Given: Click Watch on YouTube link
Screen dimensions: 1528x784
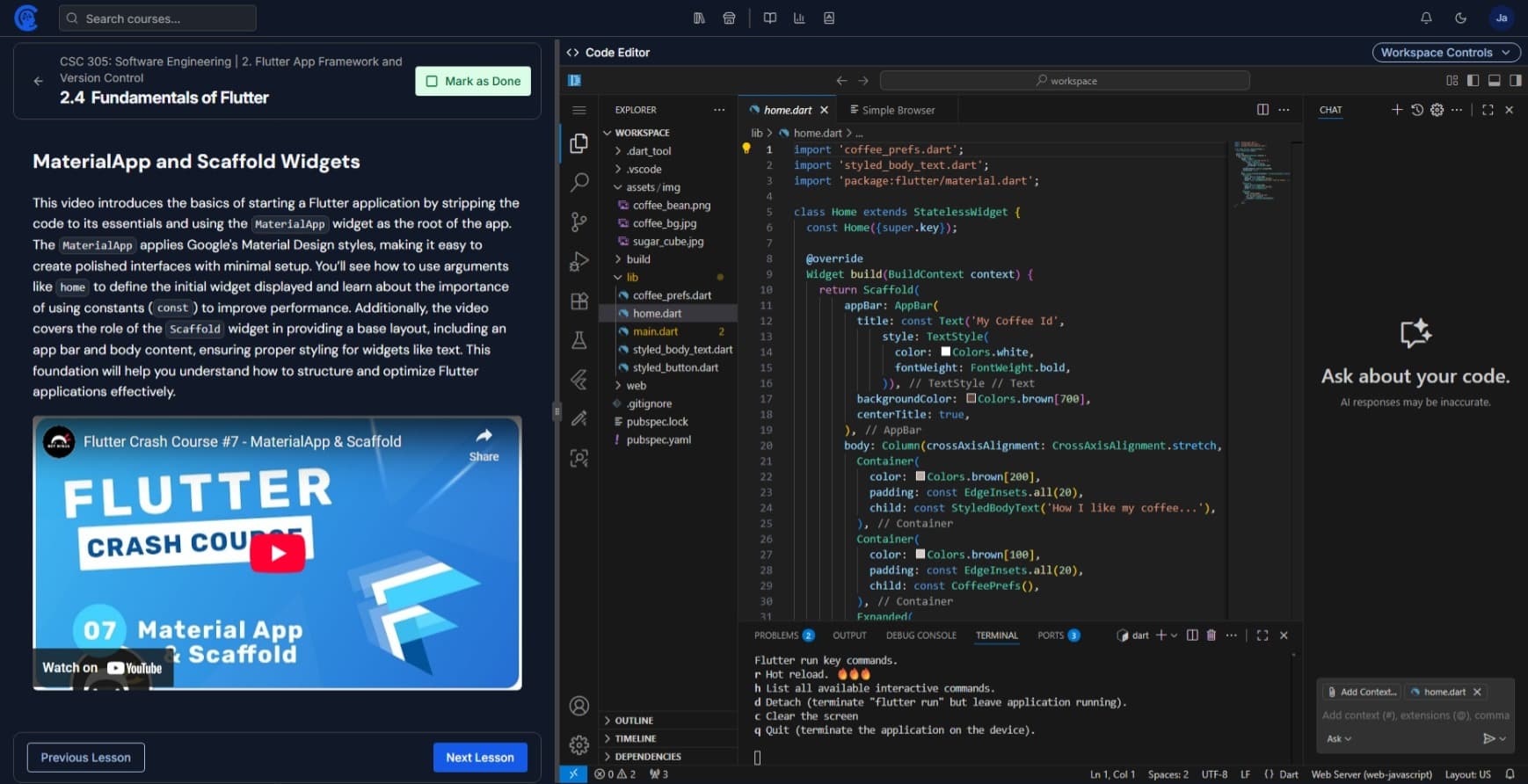Looking at the screenshot, I should [103, 667].
